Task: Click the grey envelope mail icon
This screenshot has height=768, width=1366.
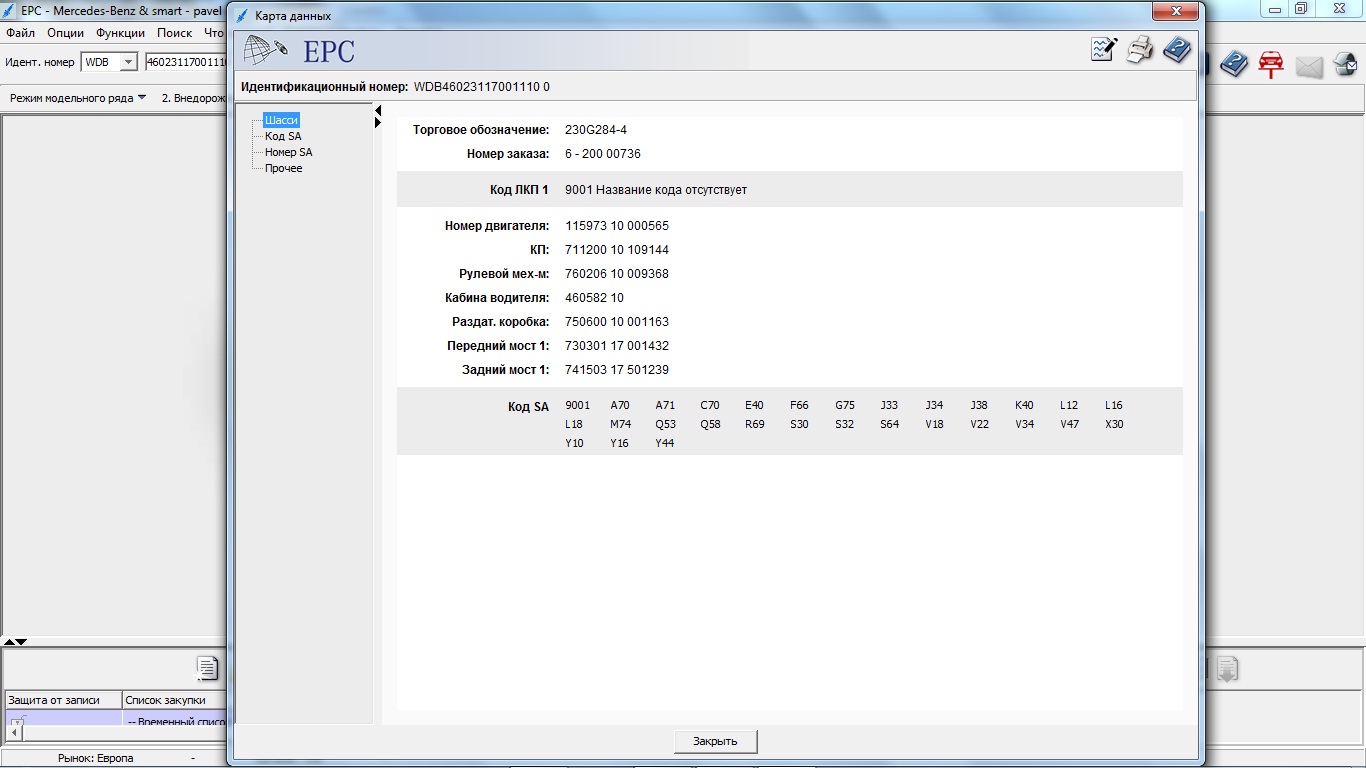Action: [1309, 67]
